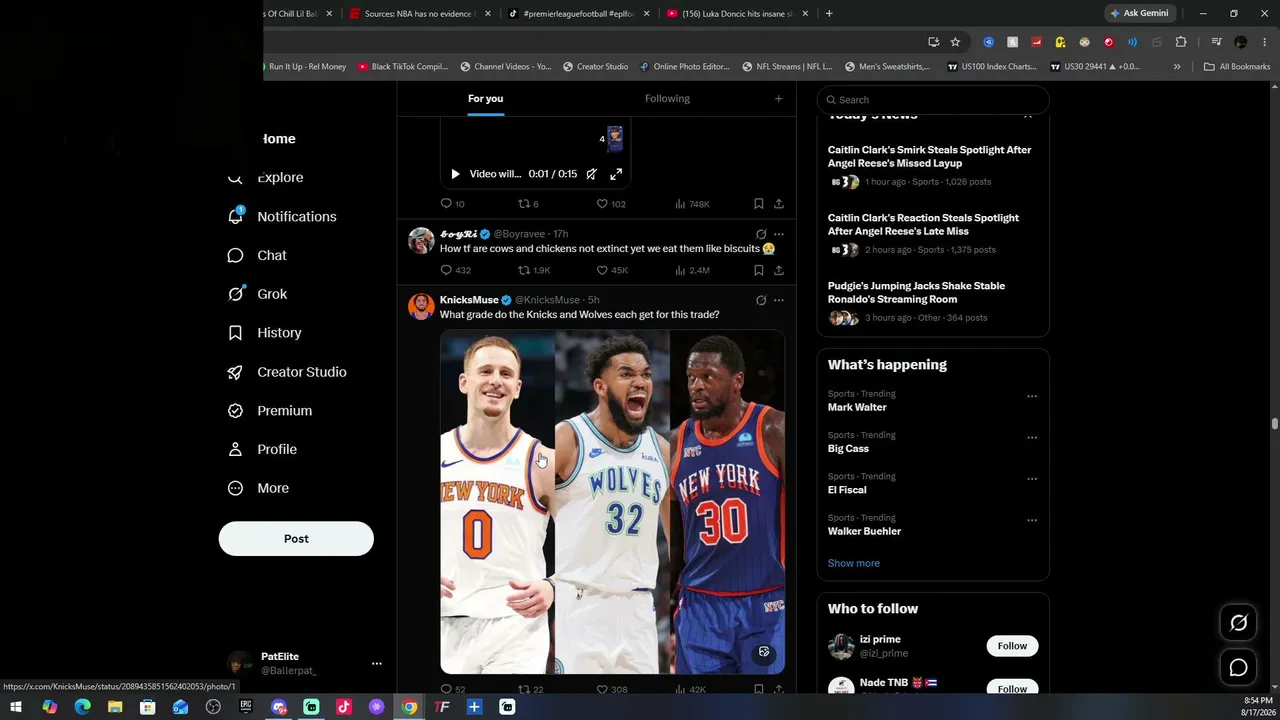Open the Windows Start menu
The image size is (1280, 720).
[x=16, y=707]
